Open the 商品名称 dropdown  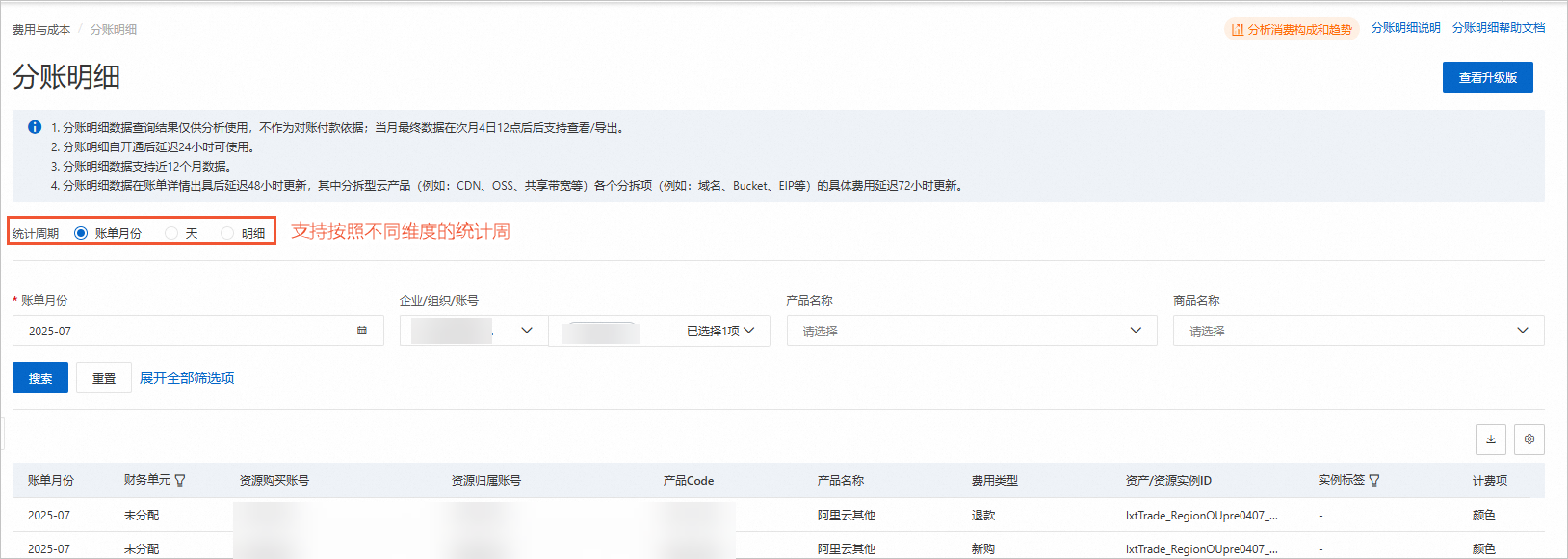point(1359,331)
